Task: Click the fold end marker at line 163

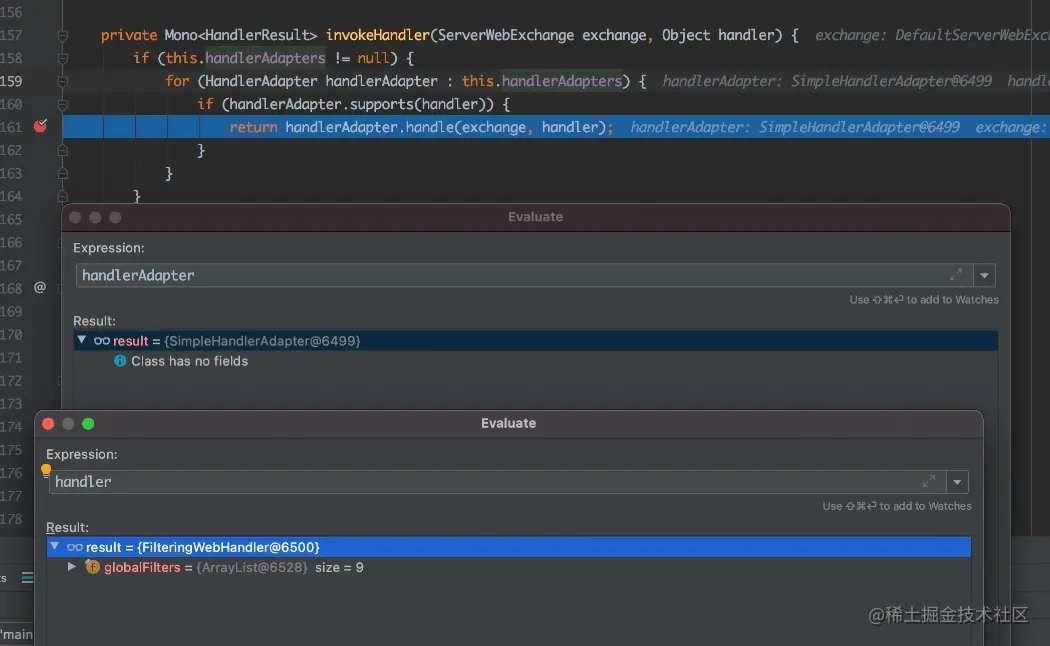Action: click(62, 173)
